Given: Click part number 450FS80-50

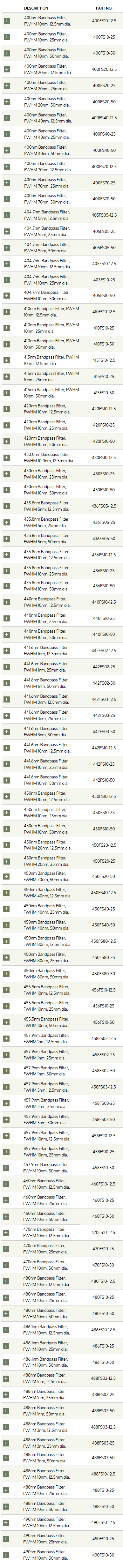Looking at the screenshot, I should click(x=104, y=973).
